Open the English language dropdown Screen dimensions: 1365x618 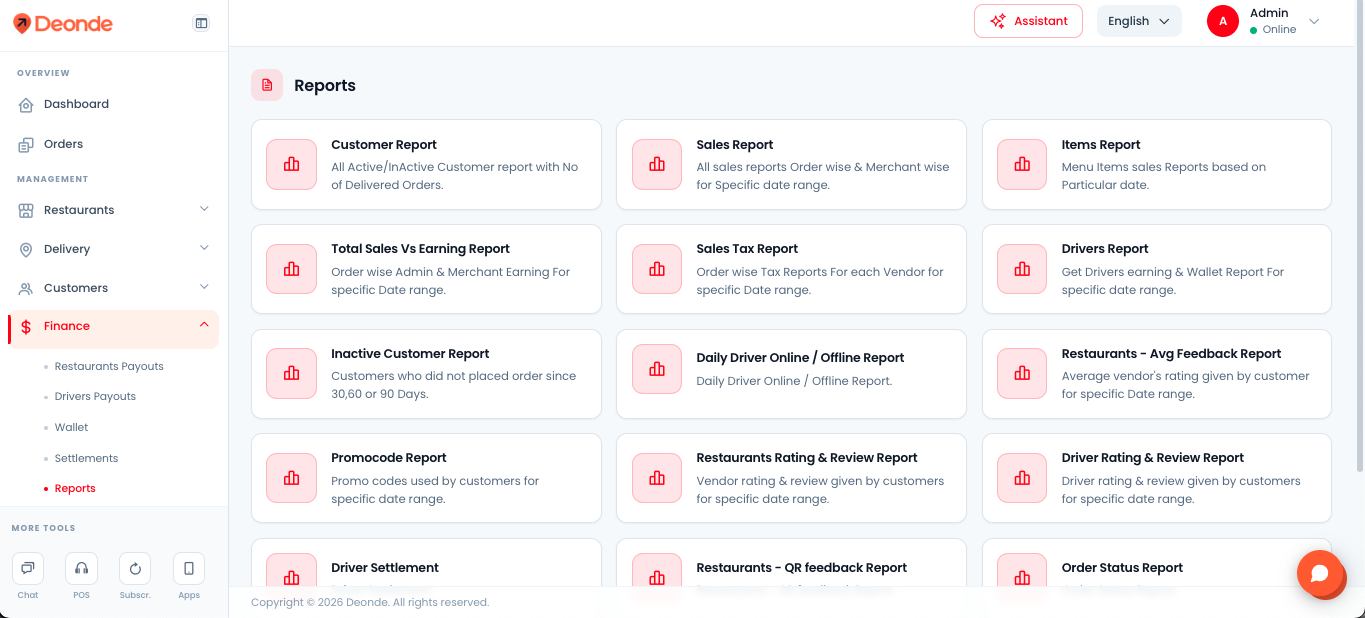point(1139,21)
